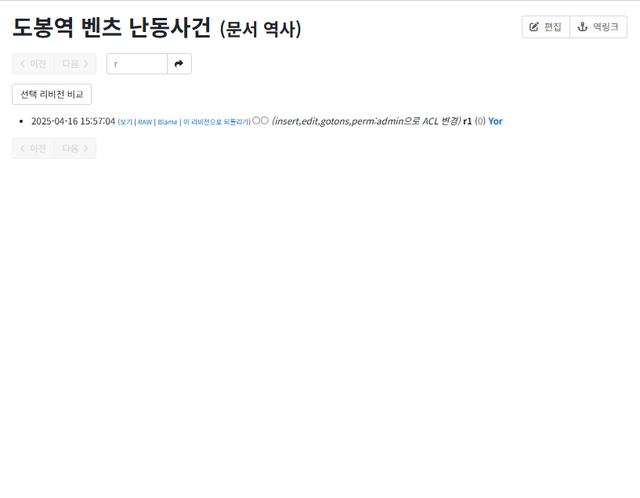The width and height of the screenshot is (640, 498).
Task: Focus the revision number input field
Action: [137, 64]
